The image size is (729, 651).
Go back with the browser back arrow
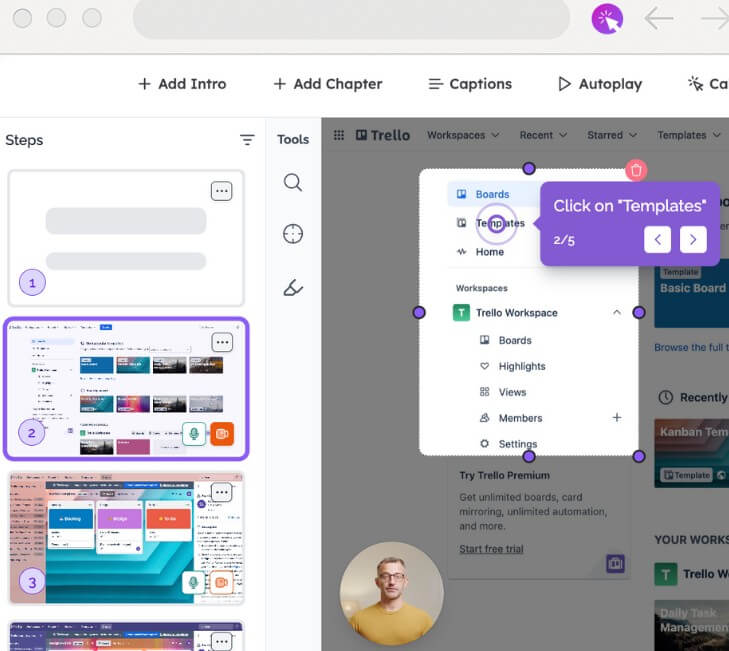click(659, 19)
